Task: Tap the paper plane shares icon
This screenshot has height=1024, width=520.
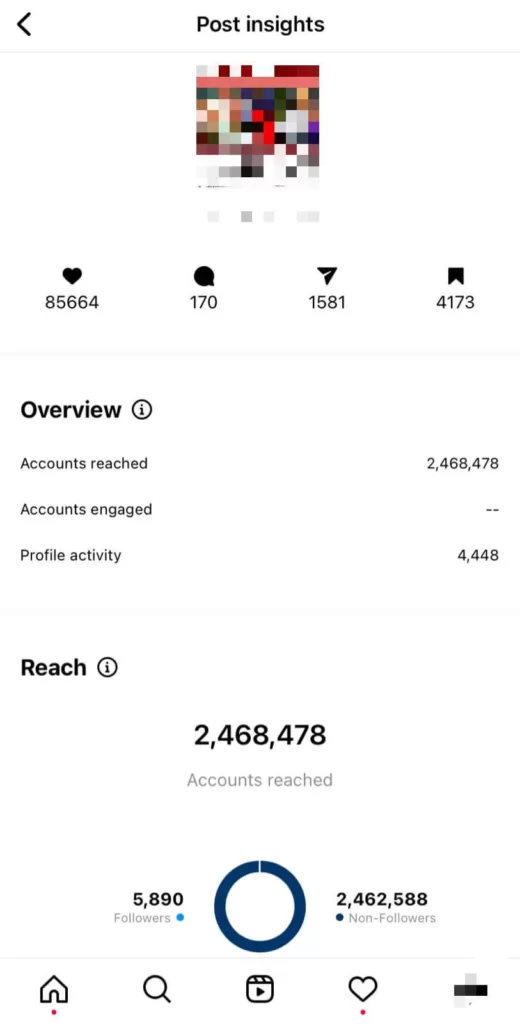Action: click(327, 277)
